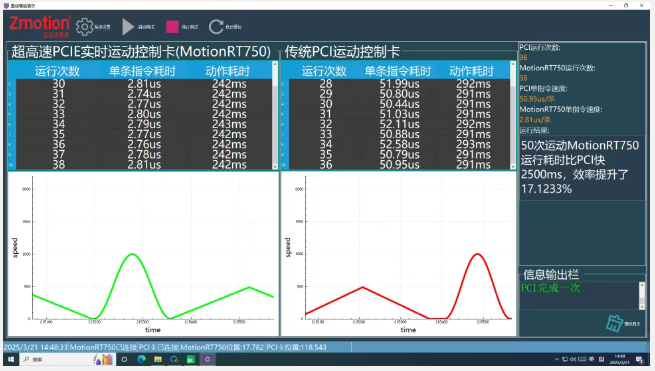Open Microsoft Edge from the taskbar
This screenshot has width=655, height=371.
tap(141, 359)
